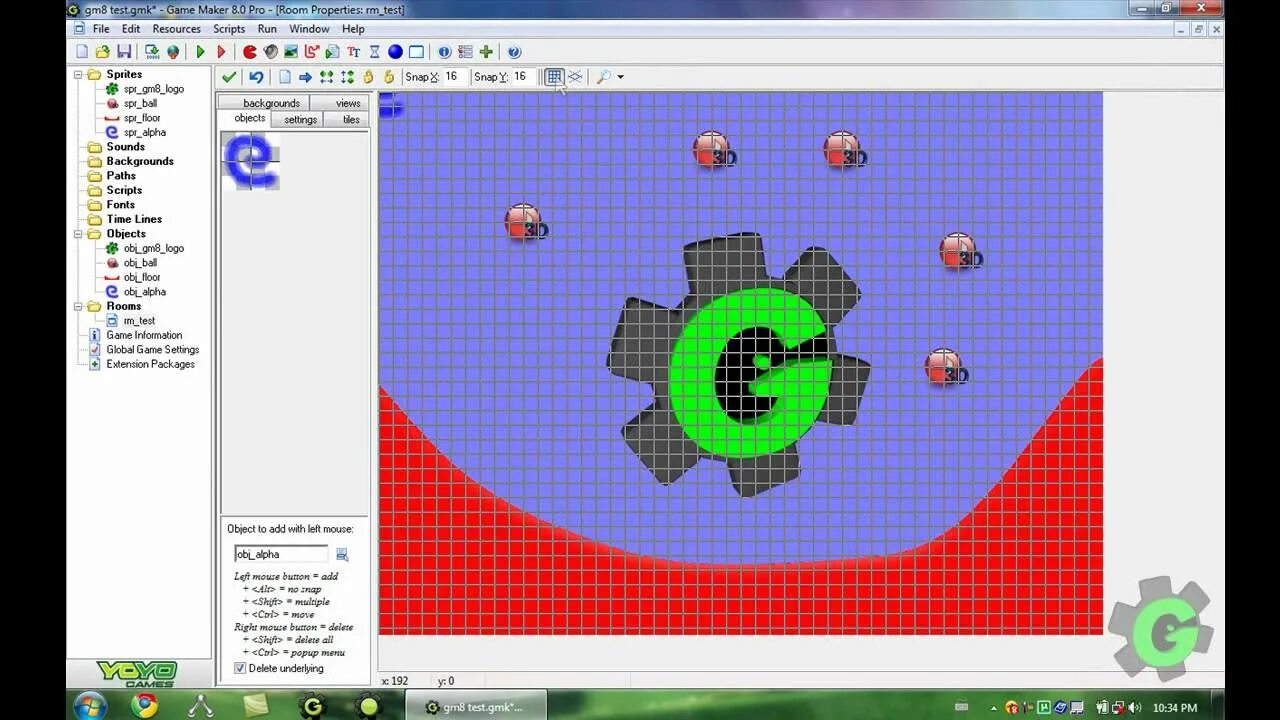Viewport: 1280px width, 720px height.
Task: Open Game Information tree entry
Action: pyautogui.click(x=144, y=335)
